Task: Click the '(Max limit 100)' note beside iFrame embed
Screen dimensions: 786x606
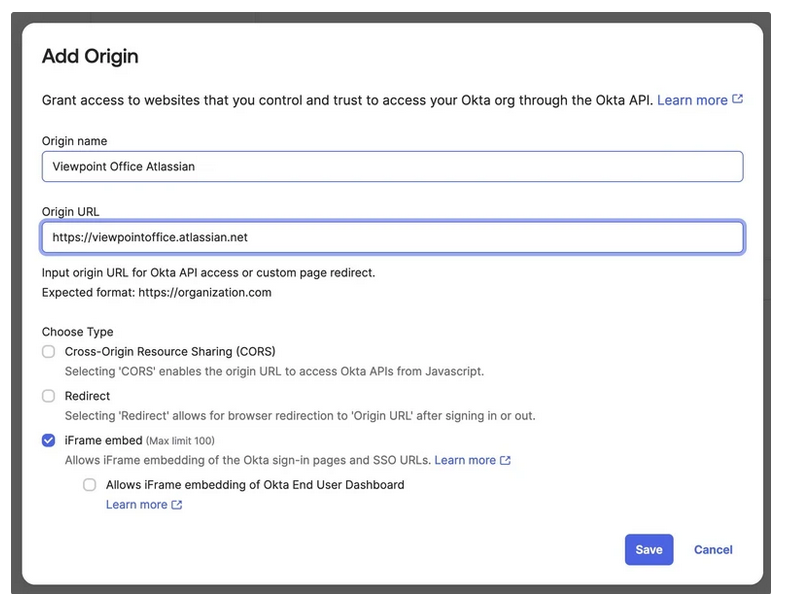Action: pyautogui.click(x=180, y=441)
